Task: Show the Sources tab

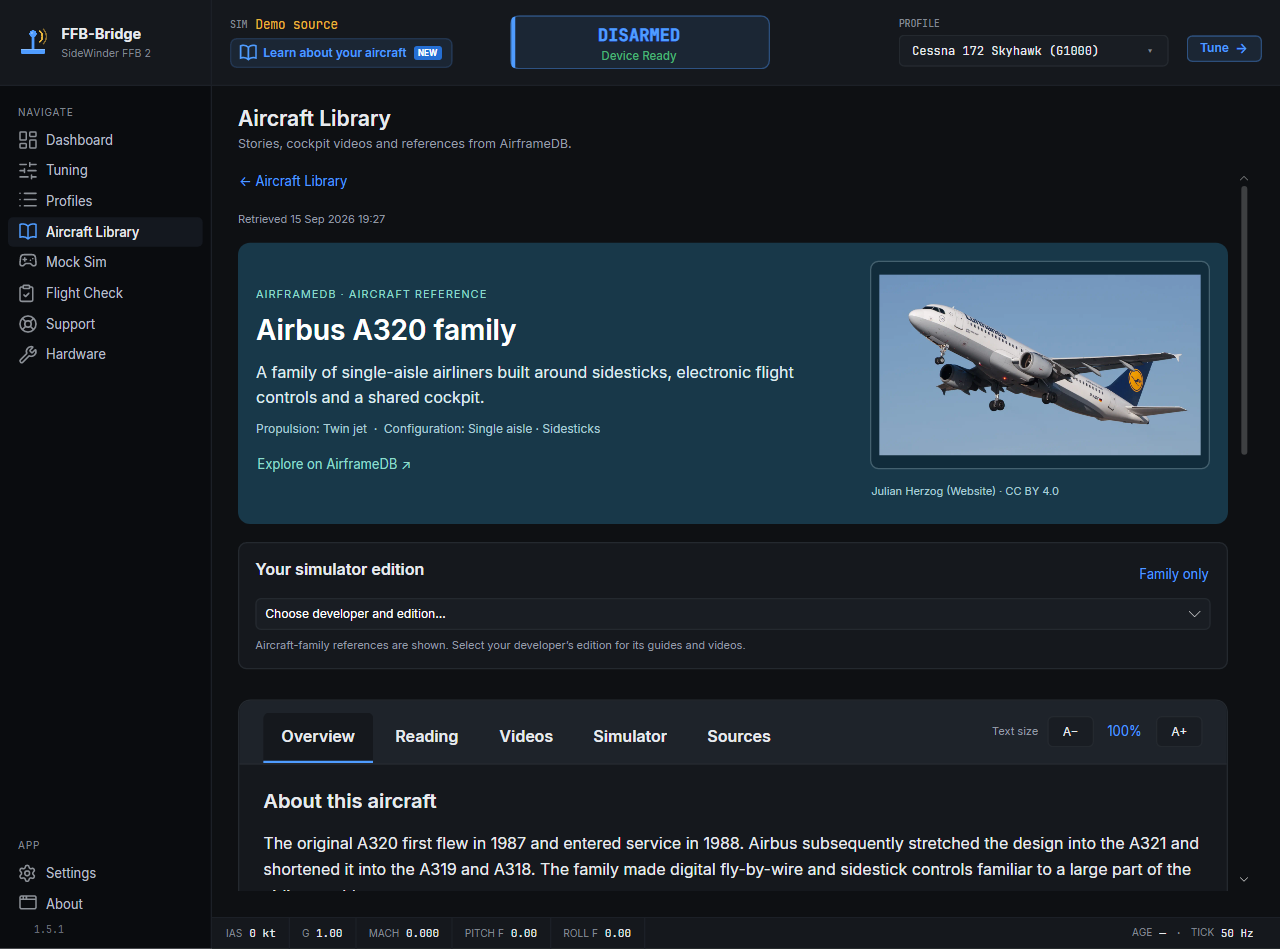Action: point(739,737)
